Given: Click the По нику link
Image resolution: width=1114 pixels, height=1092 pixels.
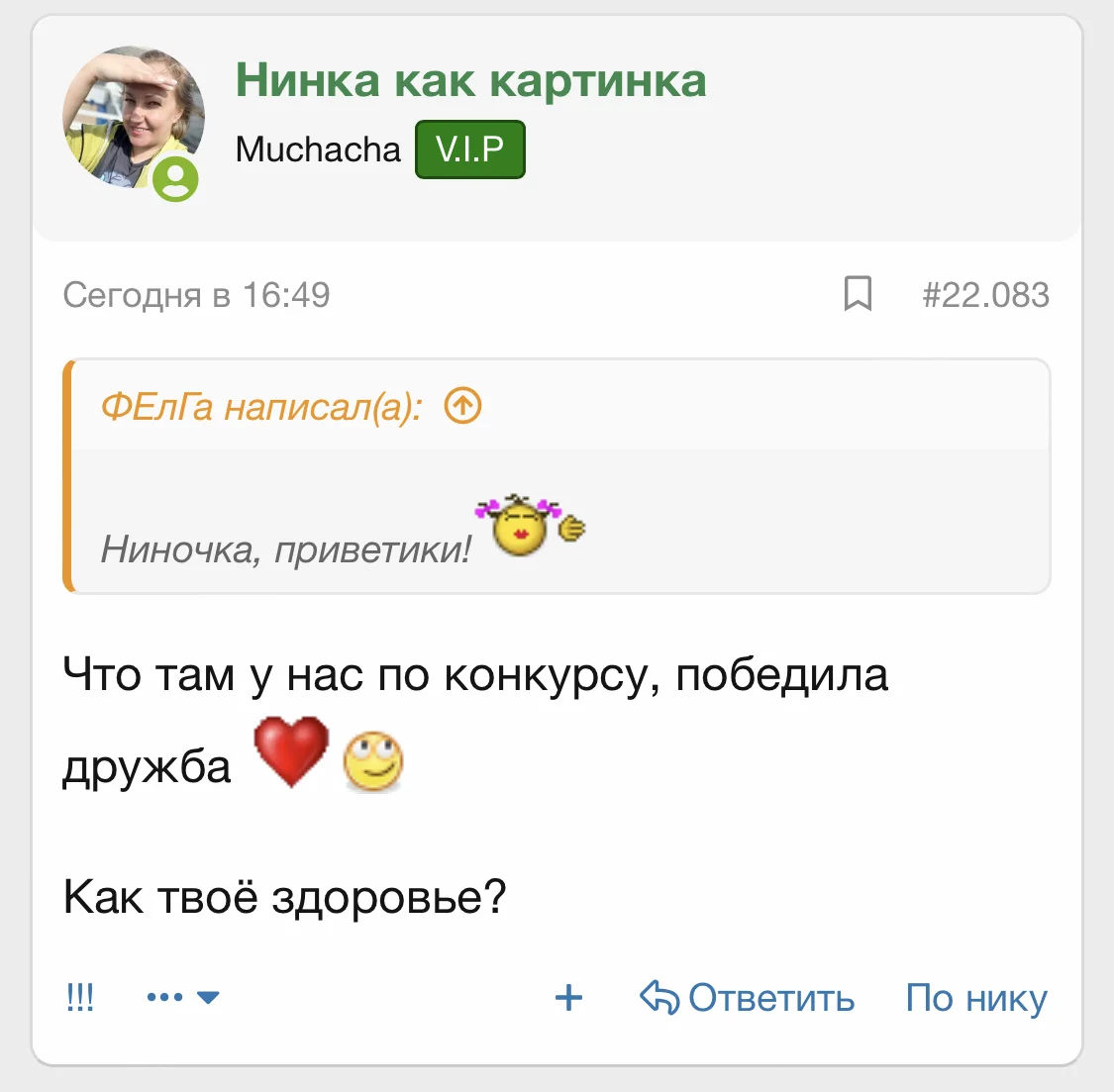Looking at the screenshot, I should 975,998.
